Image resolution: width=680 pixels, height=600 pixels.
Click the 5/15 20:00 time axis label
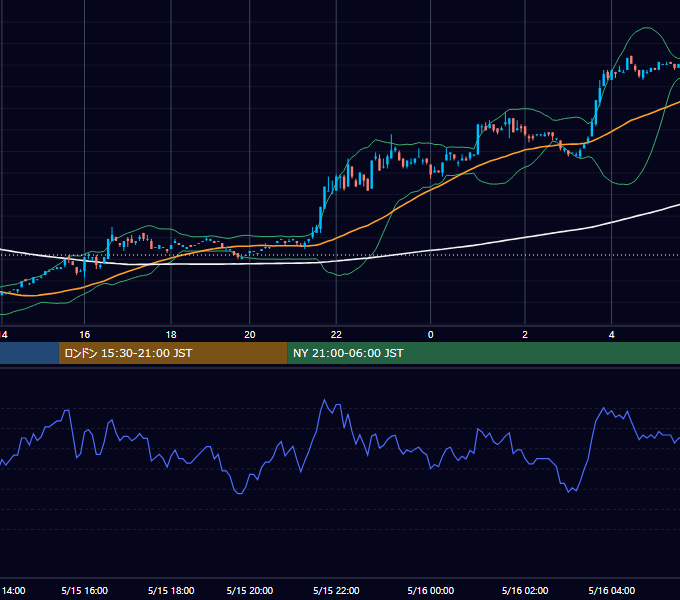250,590
